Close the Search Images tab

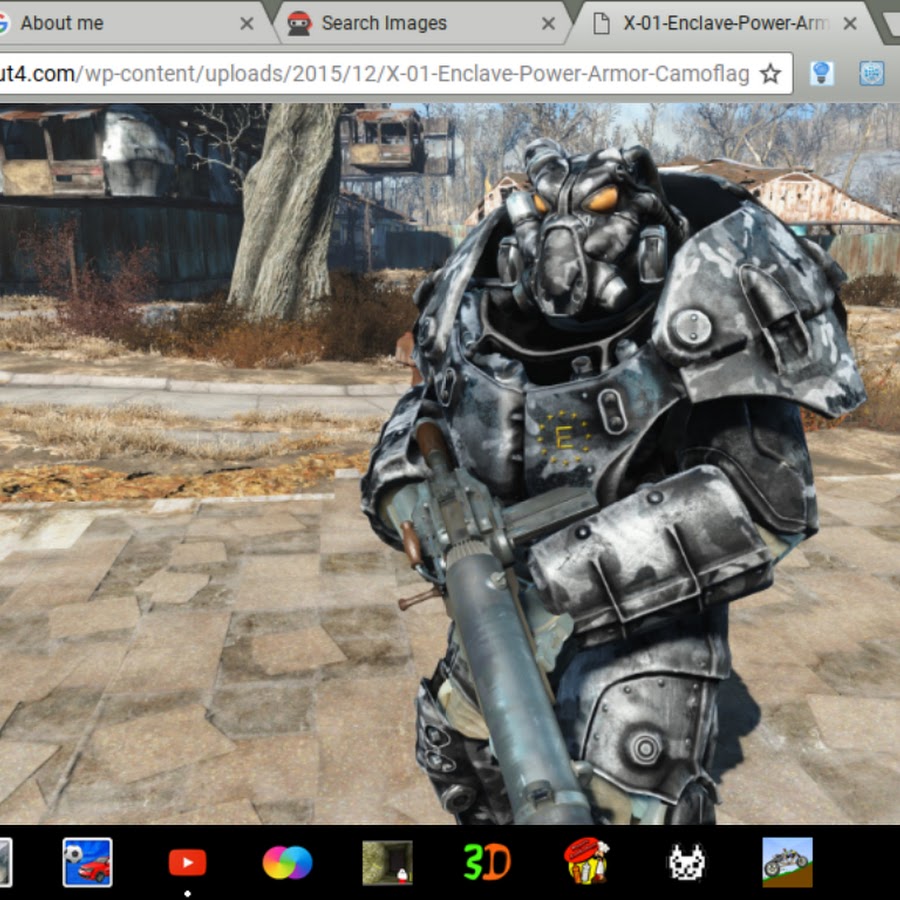point(548,23)
